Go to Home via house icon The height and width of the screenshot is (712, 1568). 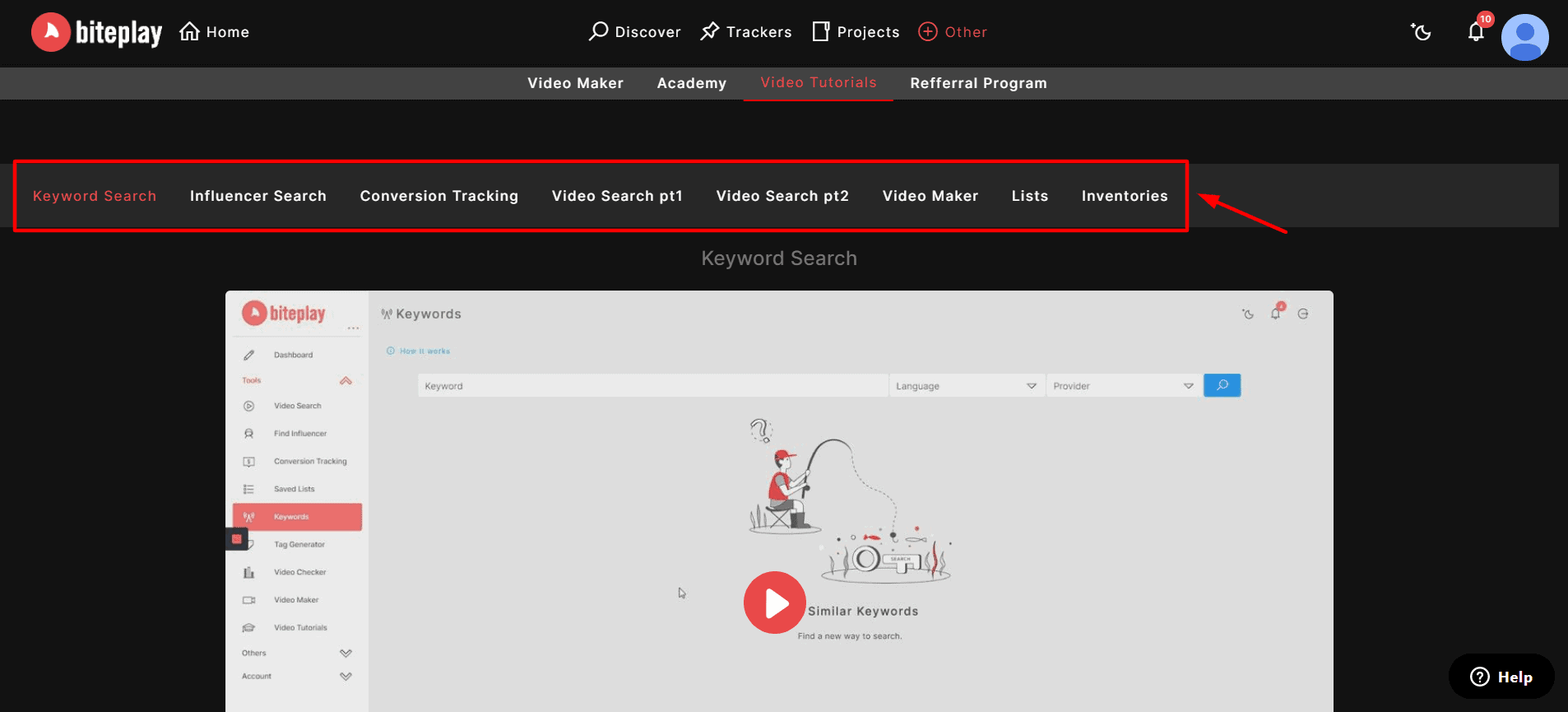point(190,31)
